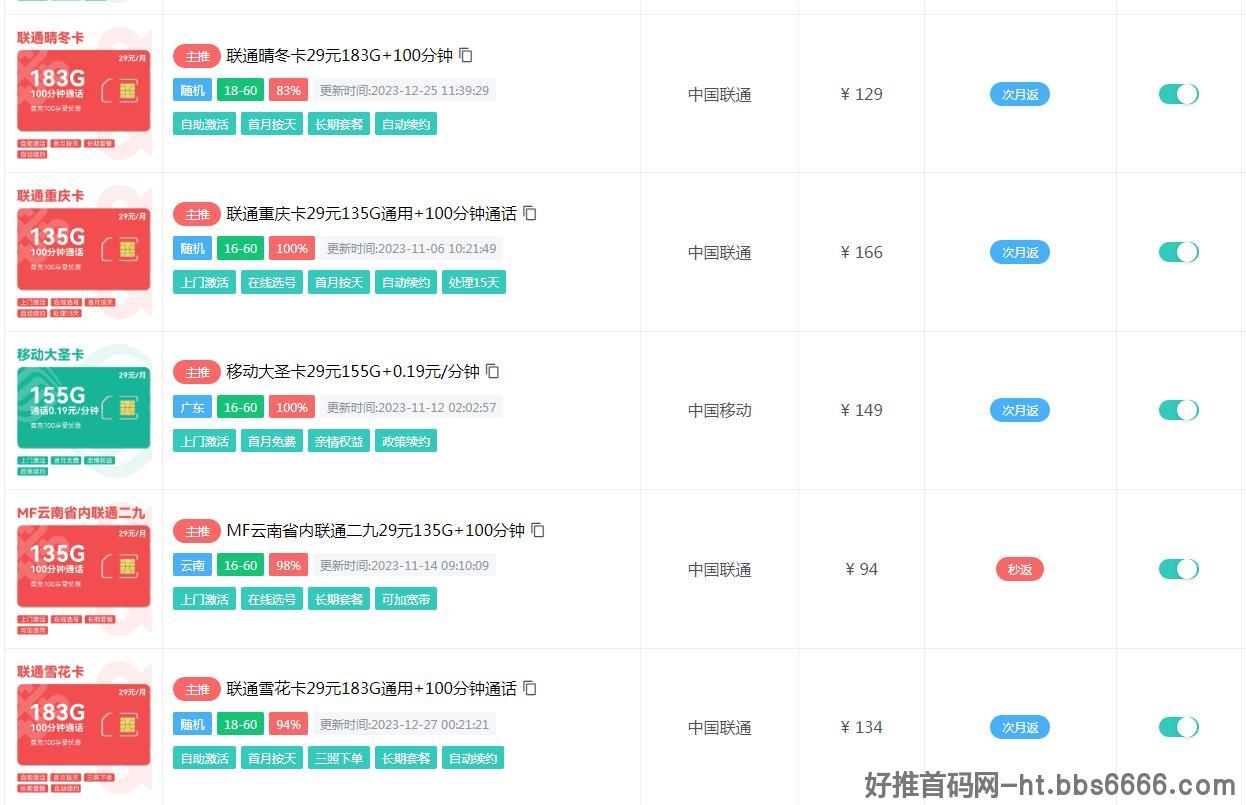1246x805 pixels.
Task: Switch off the 联通雪花卡 row toggle
Action: click(1178, 727)
